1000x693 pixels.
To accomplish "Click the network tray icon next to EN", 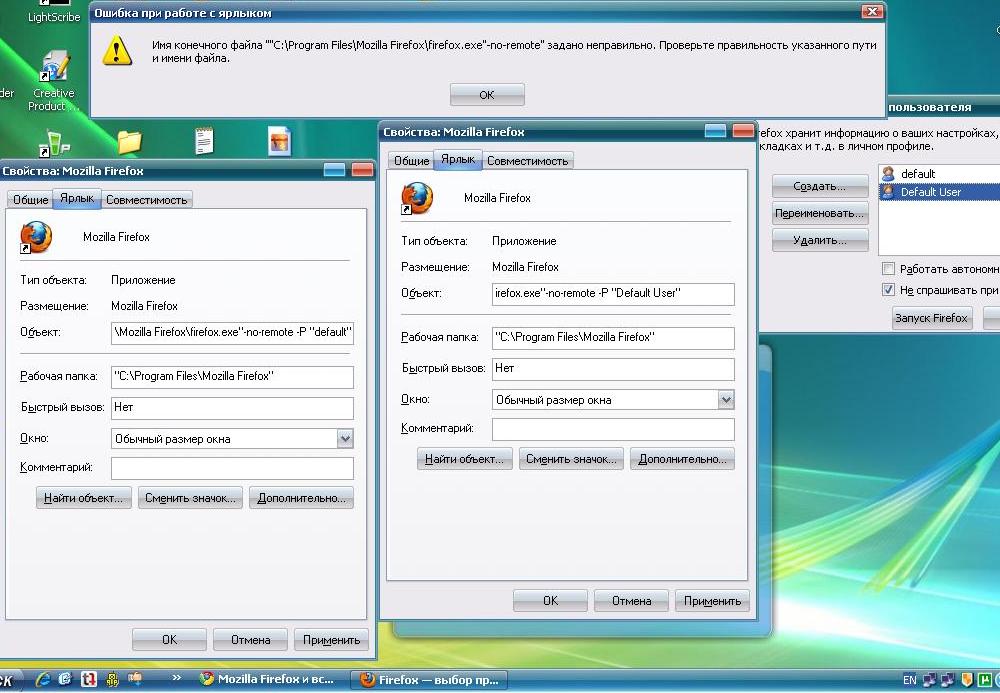I will tap(930, 680).
